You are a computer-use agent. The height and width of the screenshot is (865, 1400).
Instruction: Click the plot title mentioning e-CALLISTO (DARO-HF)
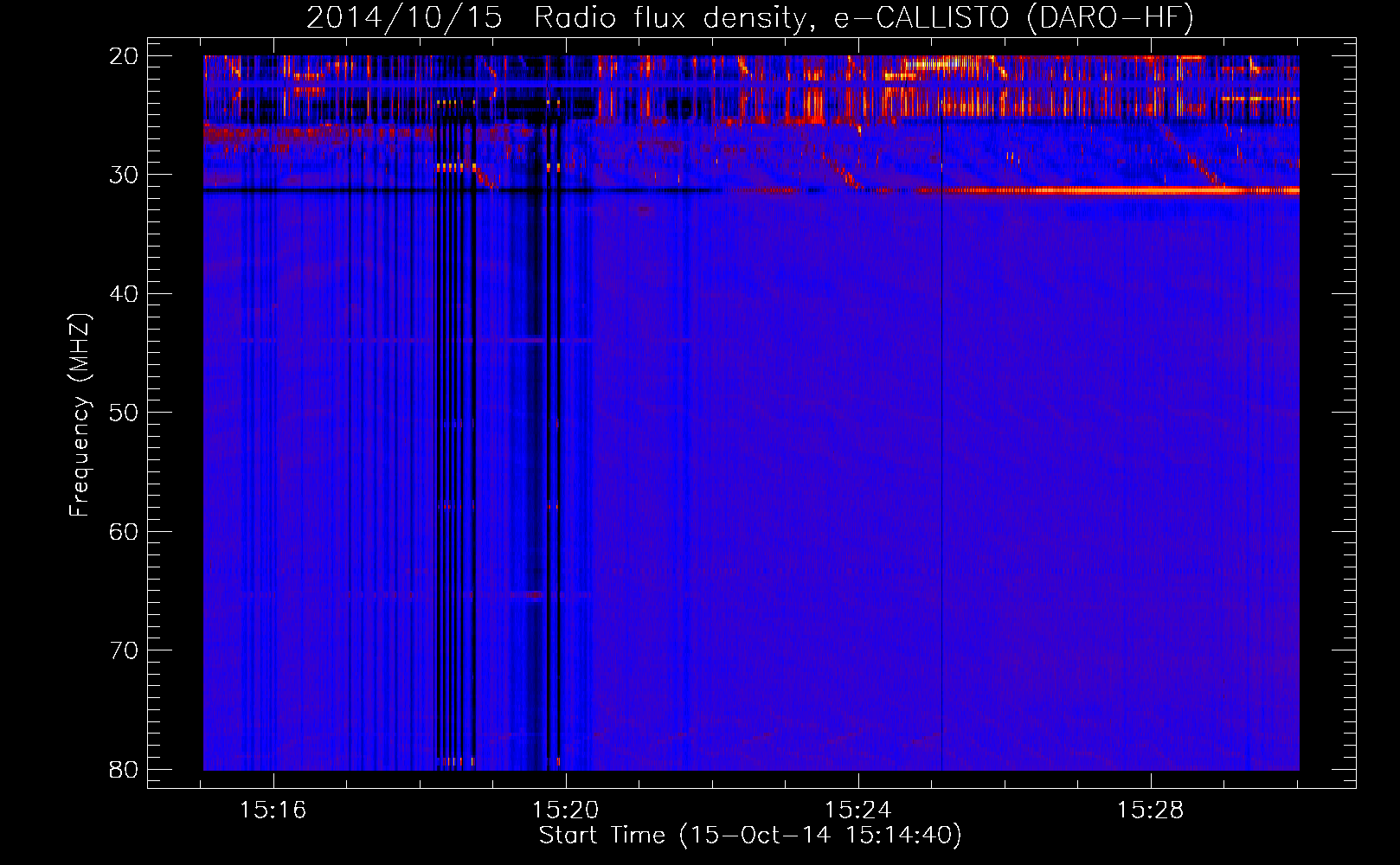[x=749, y=18]
